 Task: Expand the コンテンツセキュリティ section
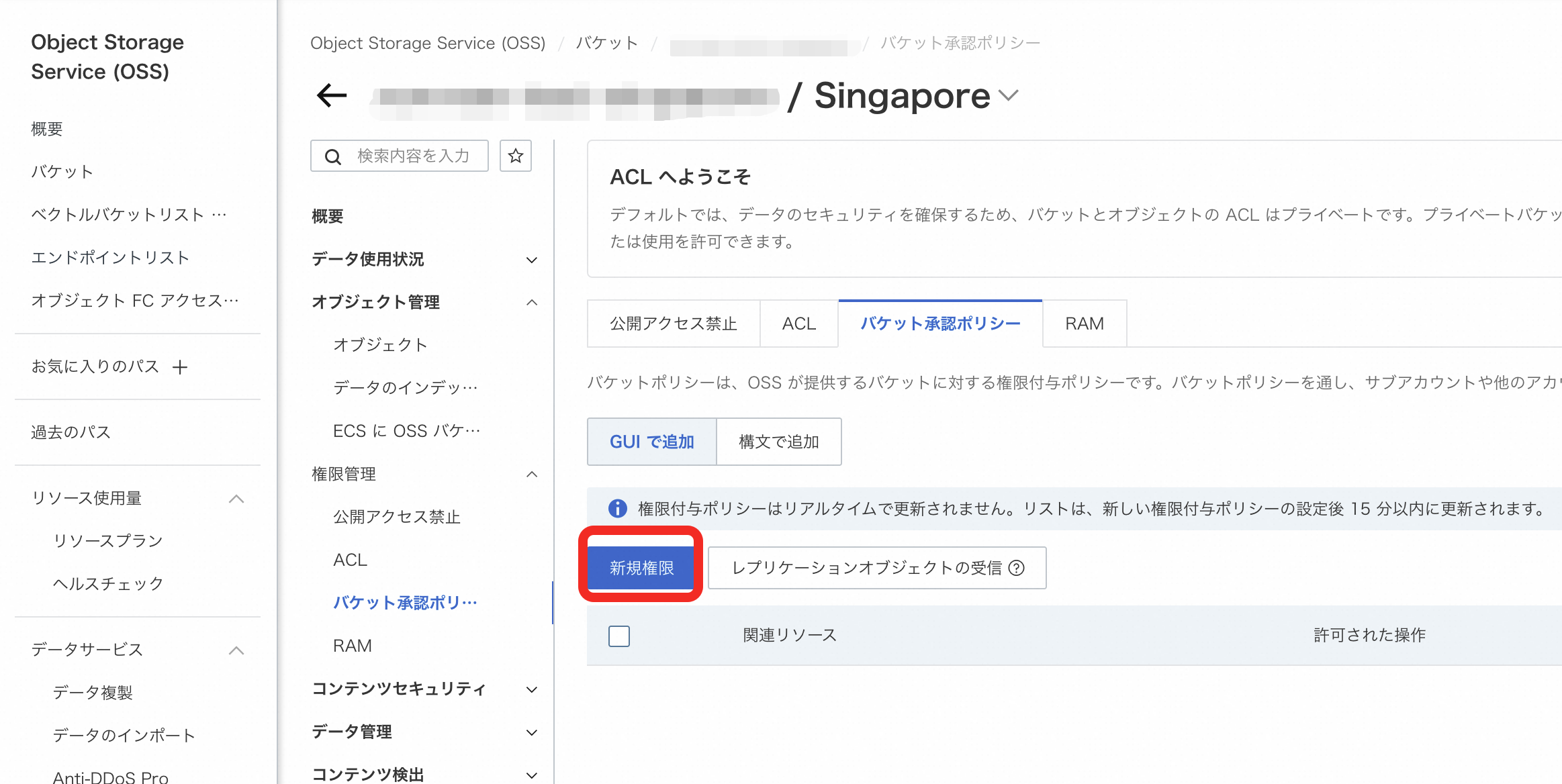click(x=531, y=689)
